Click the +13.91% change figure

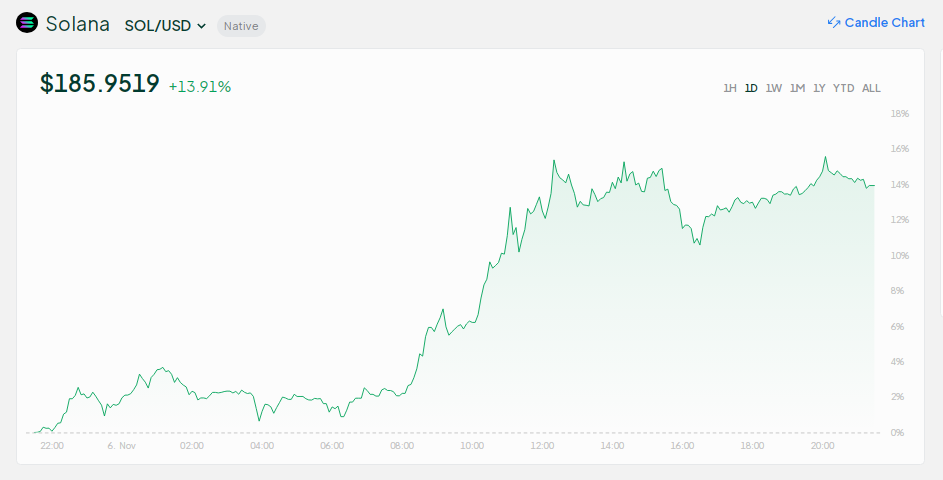[x=200, y=87]
